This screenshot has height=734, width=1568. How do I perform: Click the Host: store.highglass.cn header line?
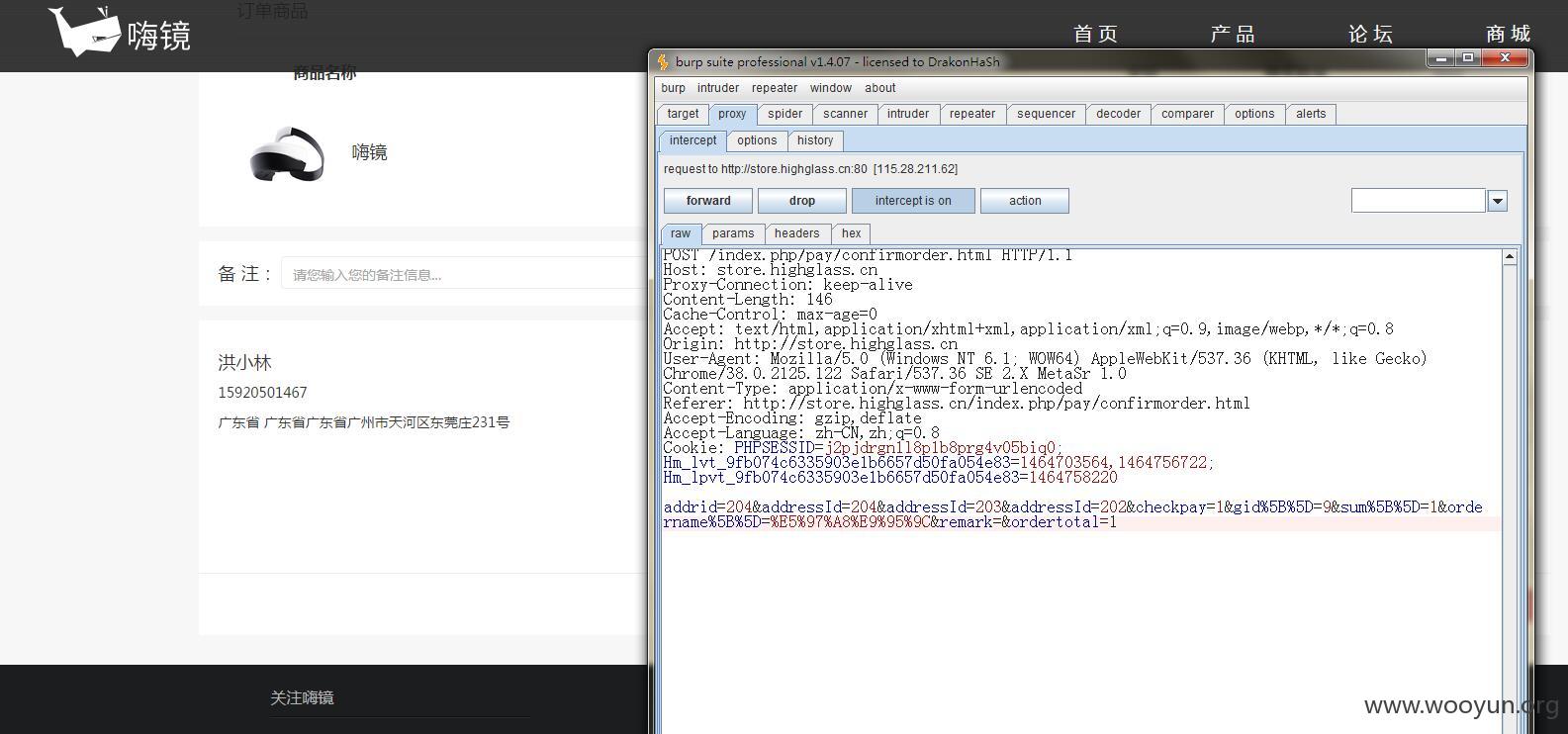coord(771,270)
